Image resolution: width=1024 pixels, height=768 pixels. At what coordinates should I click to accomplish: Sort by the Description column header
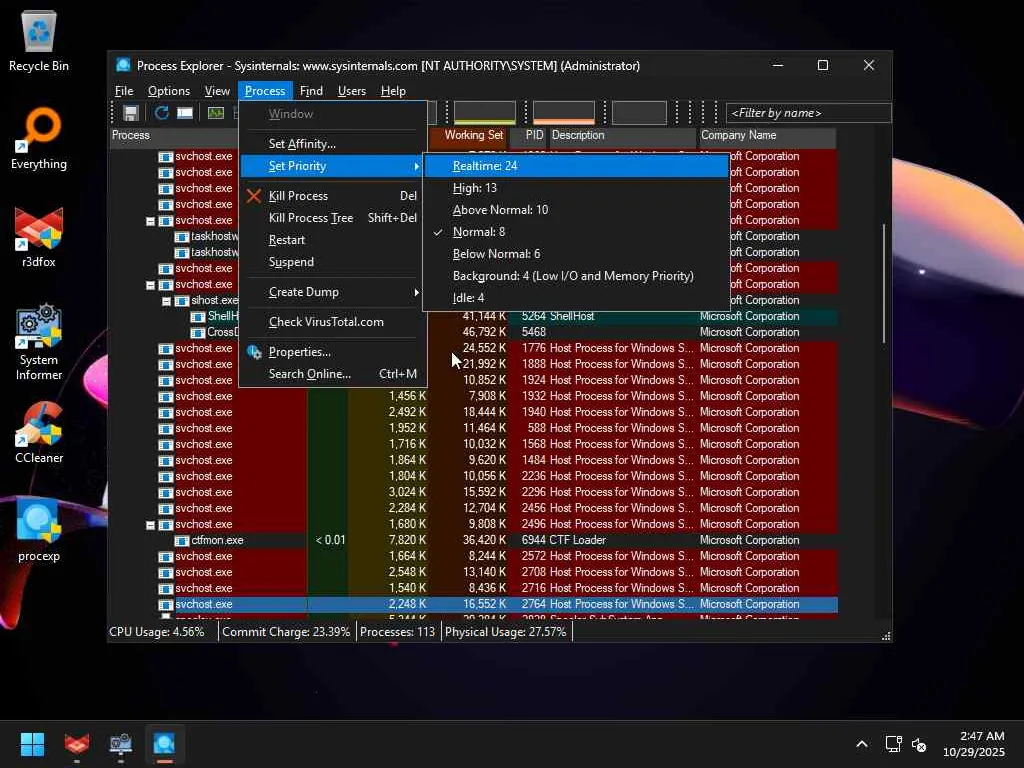[x=622, y=135]
